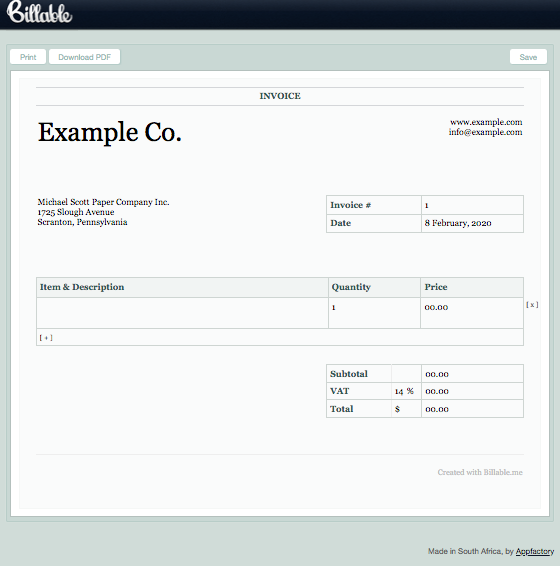This screenshot has width=560, height=566.
Task: Open the Appfactory link
Action: pos(535,551)
